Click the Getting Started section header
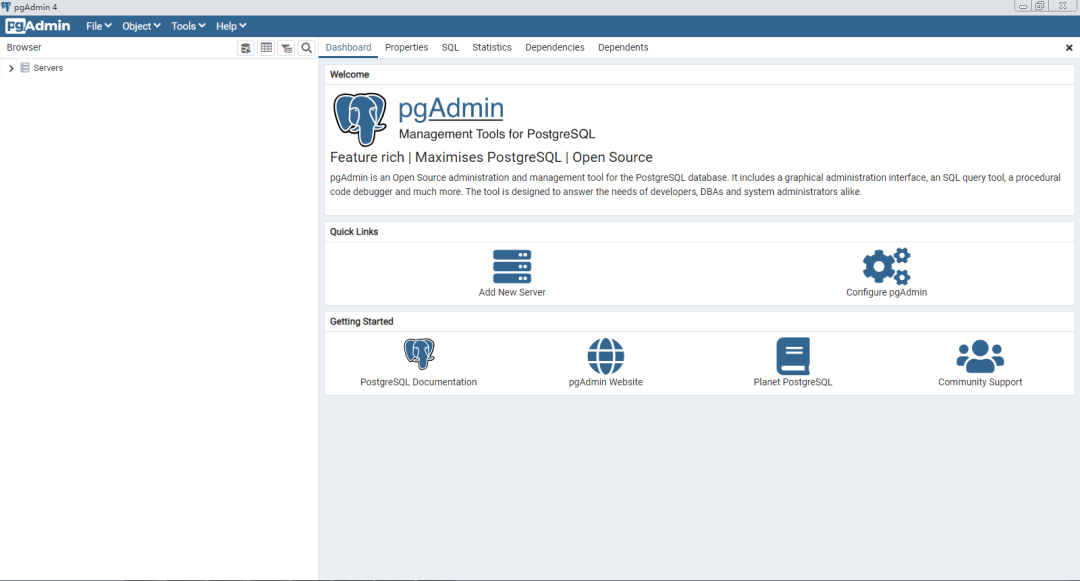Viewport: 1080px width, 581px height. (x=362, y=321)
